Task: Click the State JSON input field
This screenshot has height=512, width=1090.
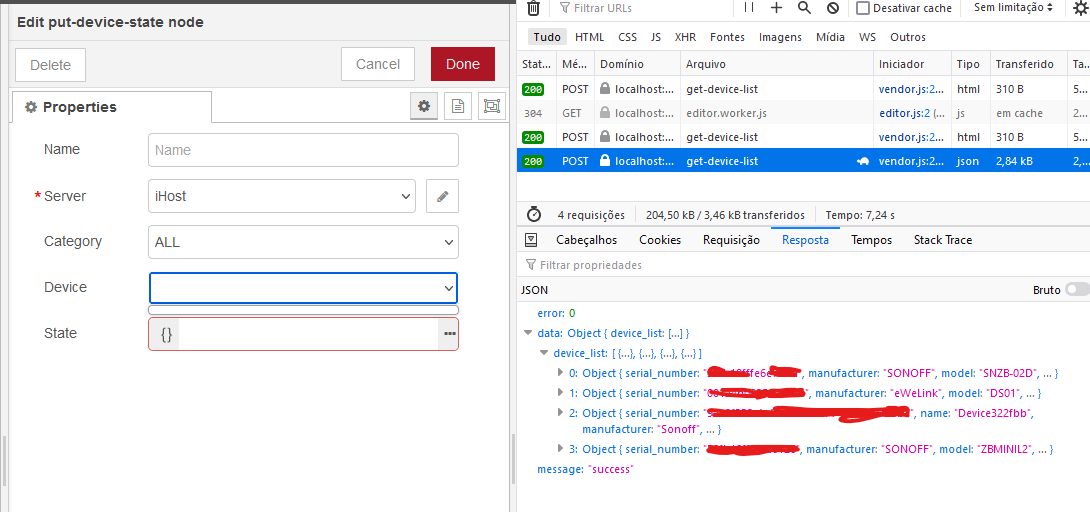Action: coord(309,334)
